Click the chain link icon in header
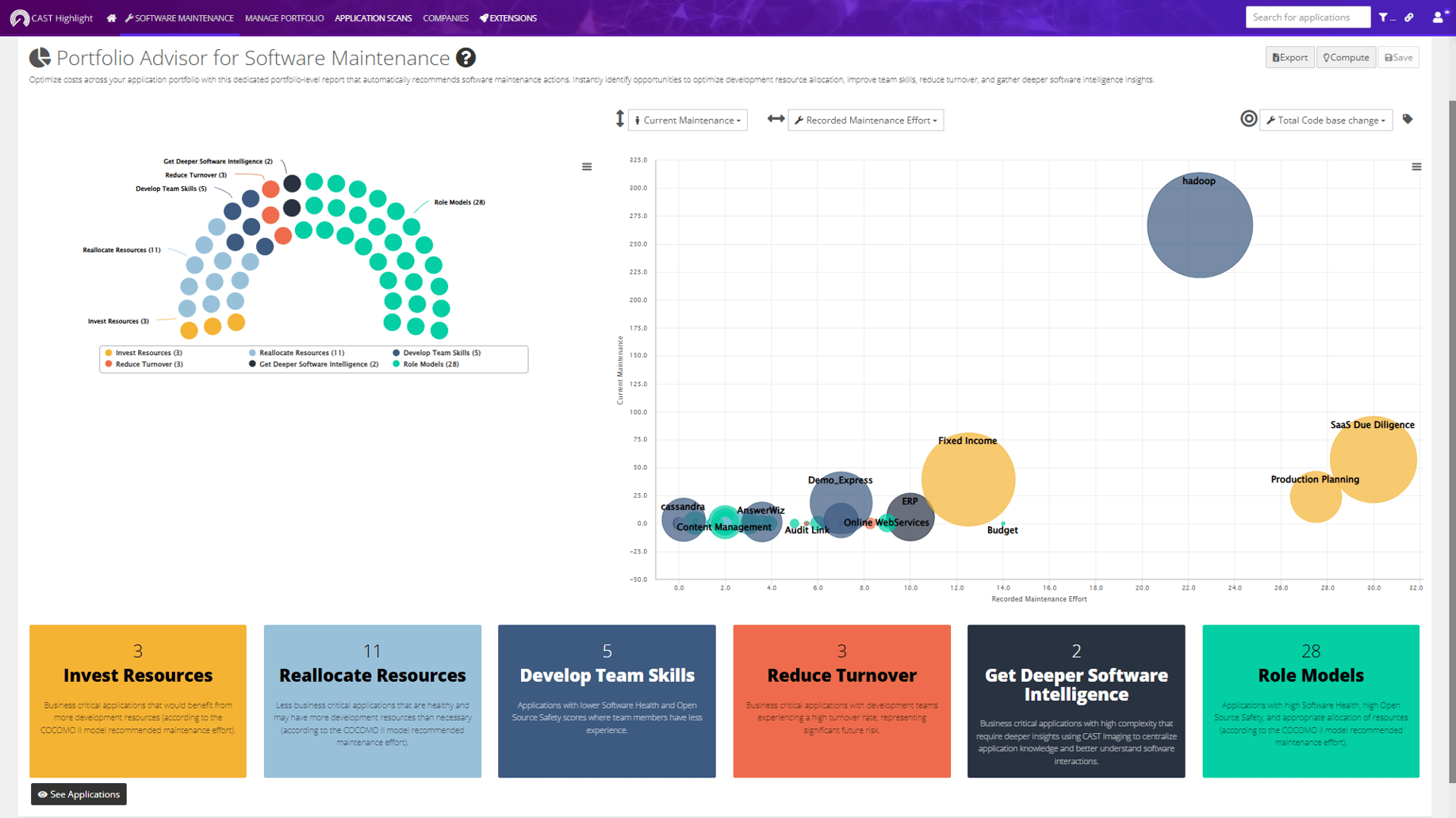Screen dimensions: 1456x818 [x=1409, y=17]
